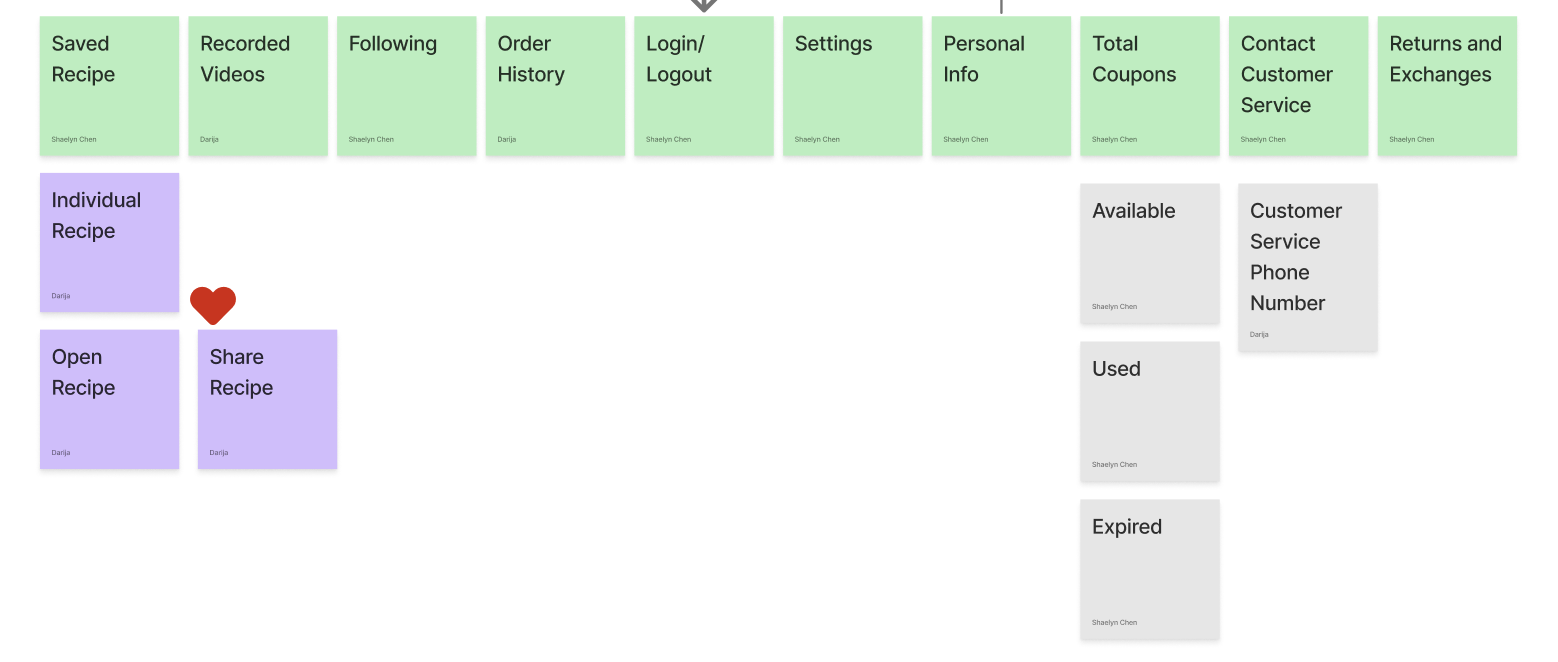Select the connector line above Personal Info
The width and height of the screenshot is (1558, 662).
click(x=1001, y=6)
